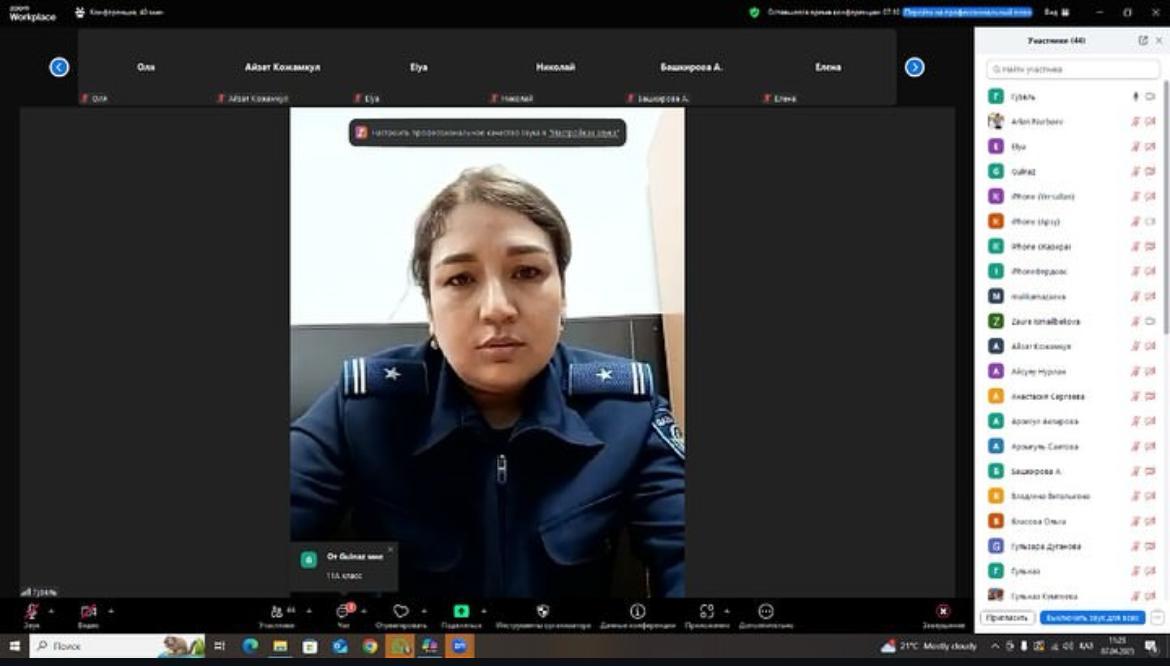Open the Вид layout dropdown
Image resolution: width=1170 pixels, height=666 pixels.
coord(1054,13)
